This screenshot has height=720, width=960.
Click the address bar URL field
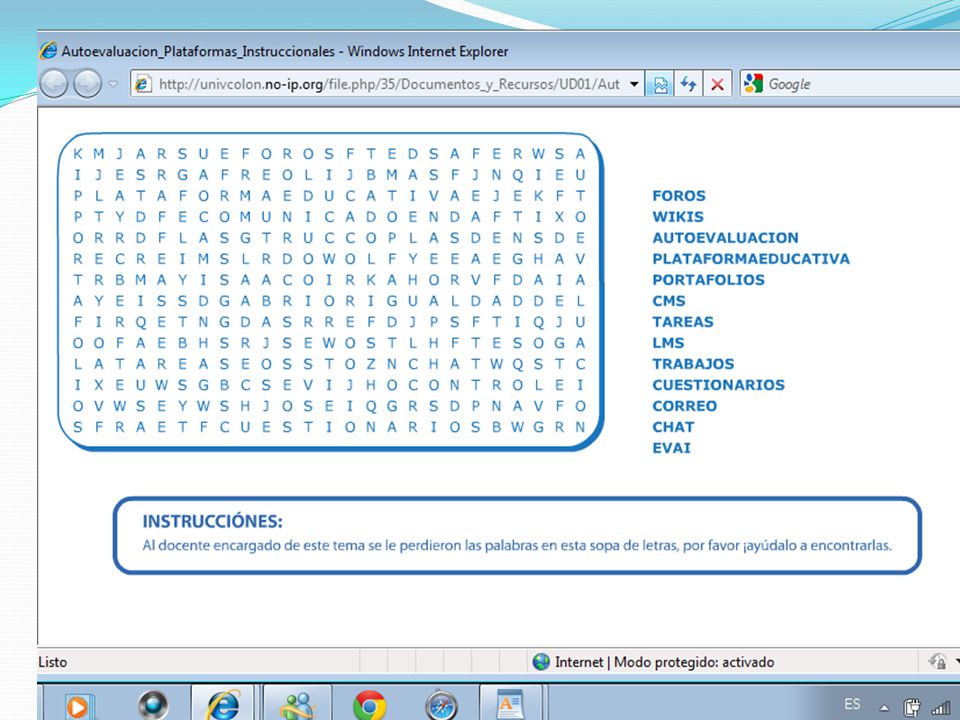pos(388,84)
